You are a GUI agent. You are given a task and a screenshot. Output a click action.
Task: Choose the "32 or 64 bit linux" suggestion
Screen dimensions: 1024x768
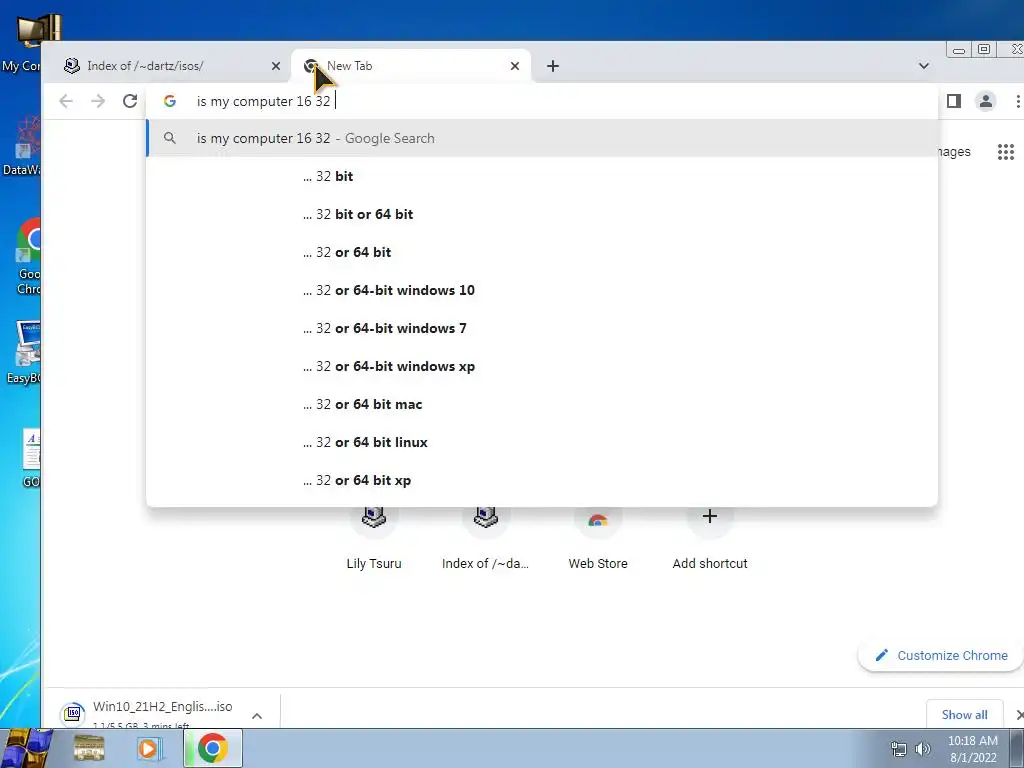coord(542,442)
